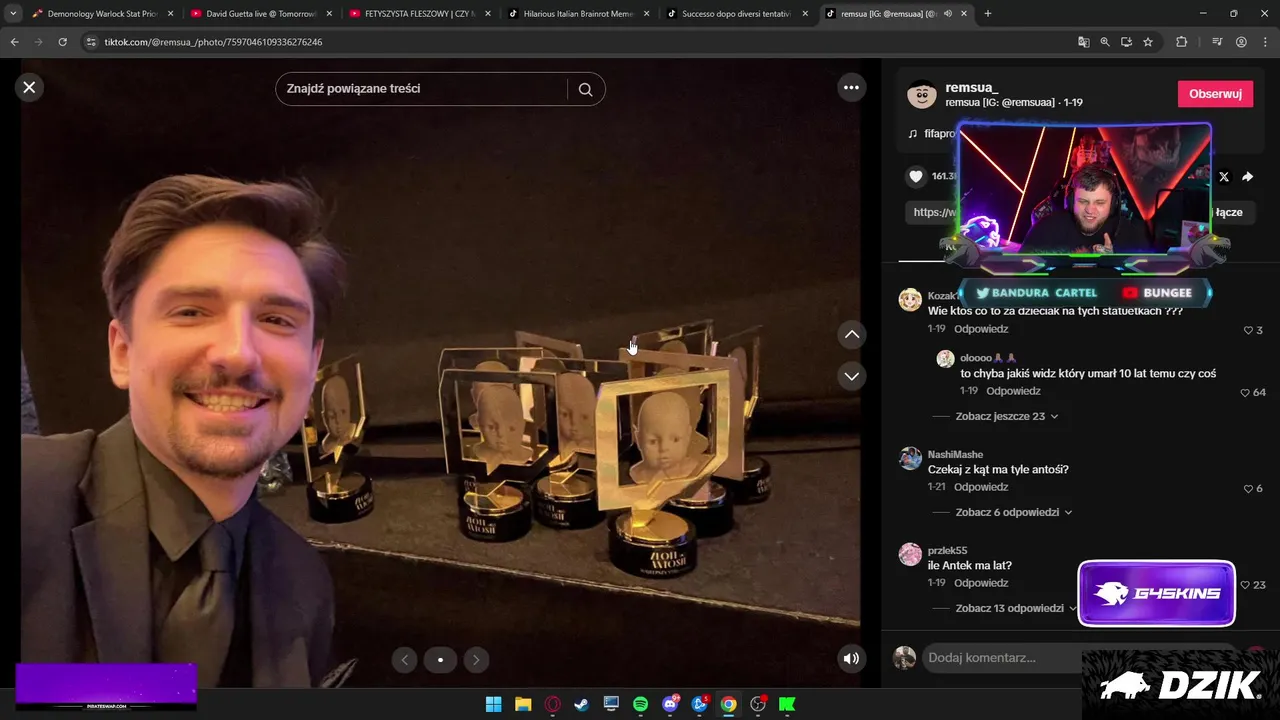Viewport: 1280px width, 720px height.
Task: Open remsua_ profile avatar
Action: (x=922, y=94)
